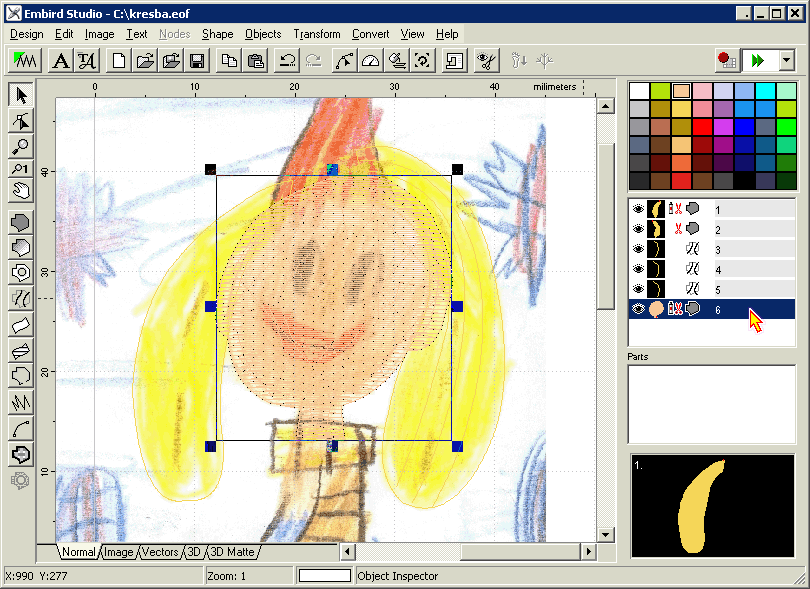
Task: Switch to the 3D Matte view tab
Action: coord(232,552)
